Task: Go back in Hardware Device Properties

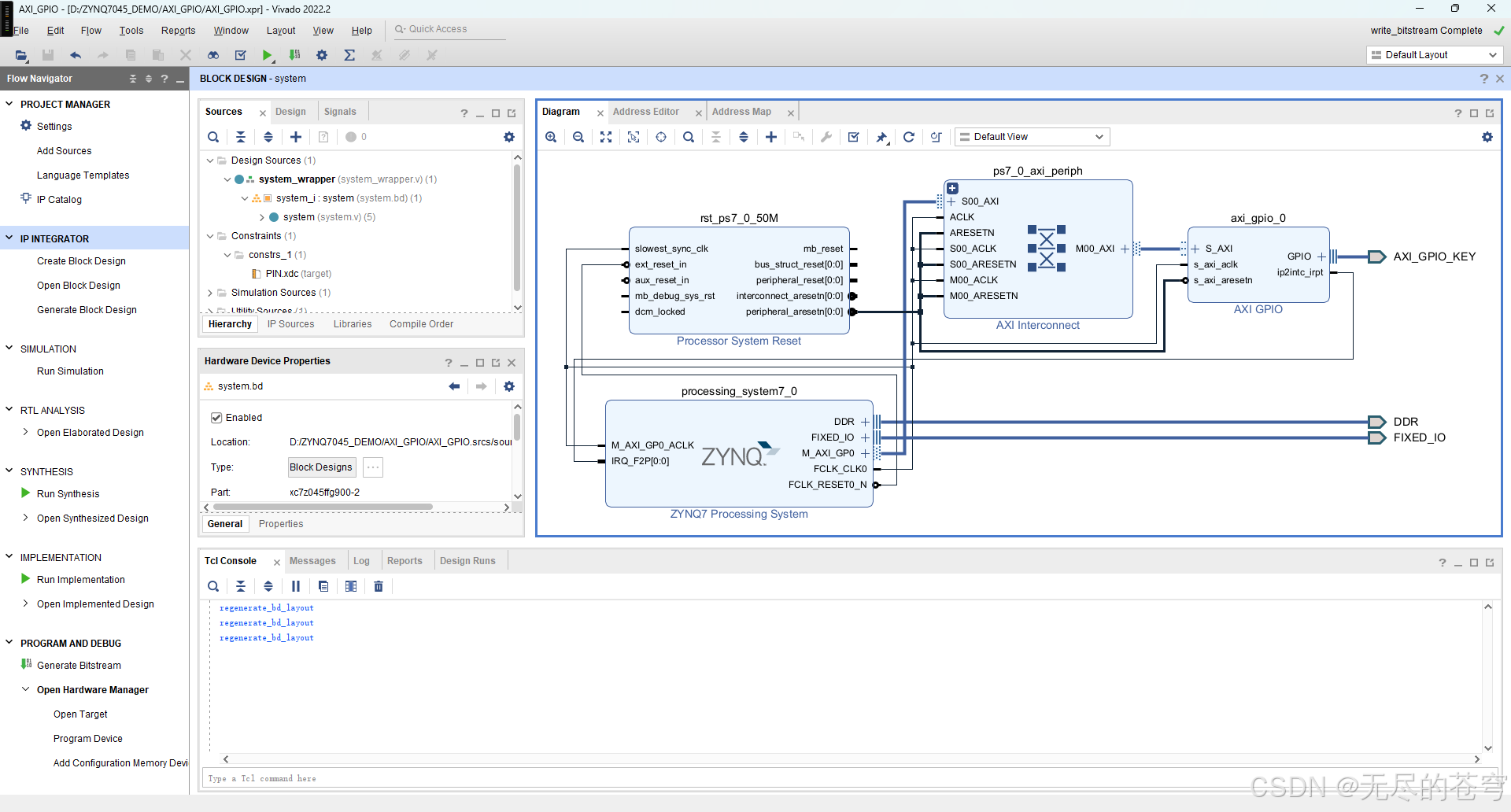Action: pos(454,386)
